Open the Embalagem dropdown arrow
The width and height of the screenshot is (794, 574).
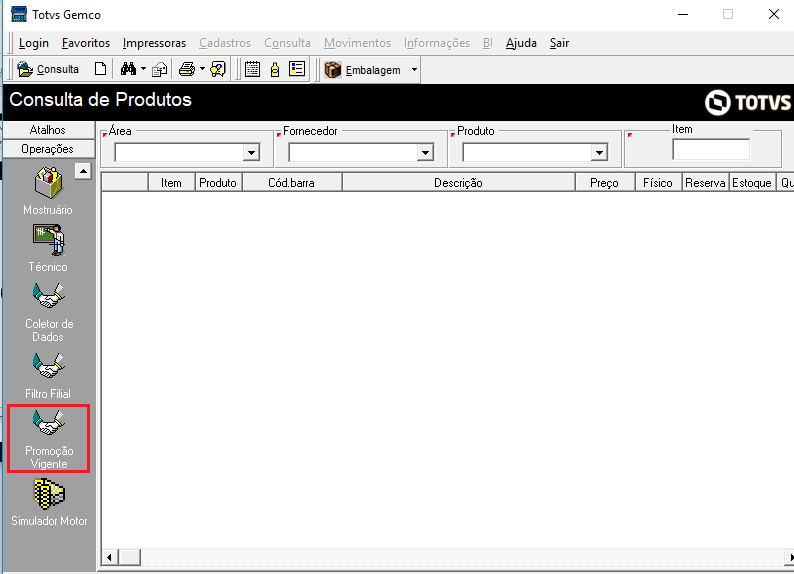click(414, 70)
